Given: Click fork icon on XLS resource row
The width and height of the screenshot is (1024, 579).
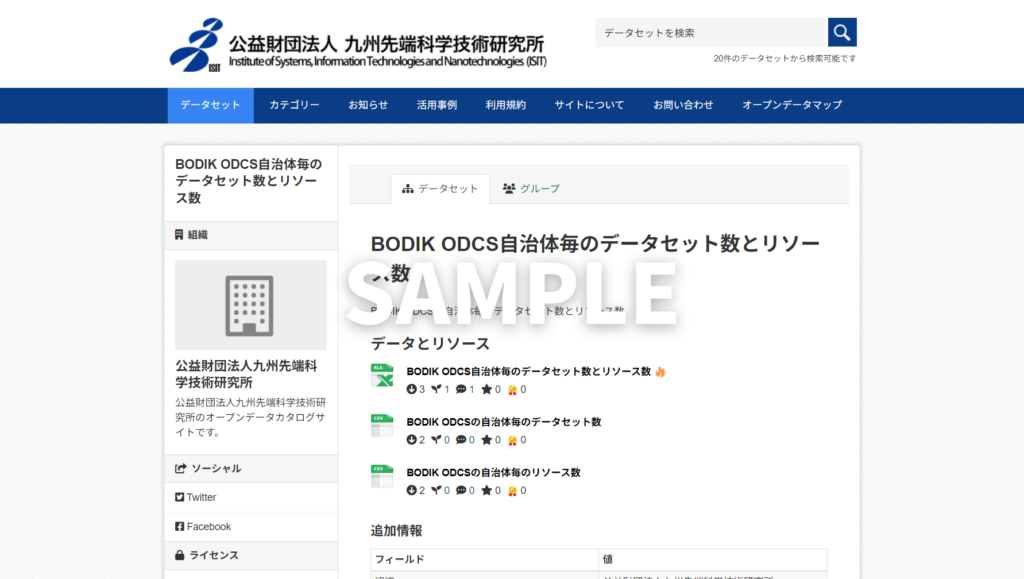Looking at the screenshot, I should coord(436,389).
